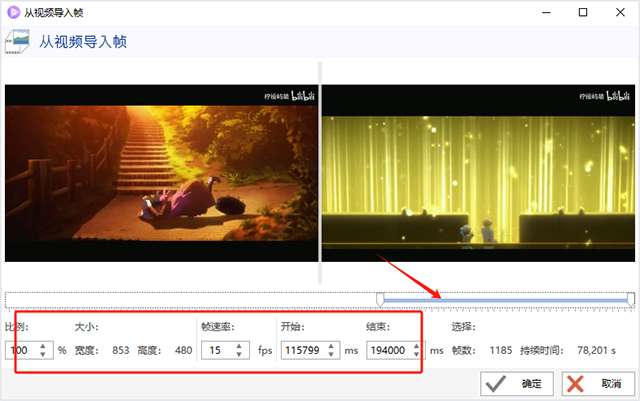640x401 pixels.
Task: Click the 480 height value
Action: click(184, 350)
